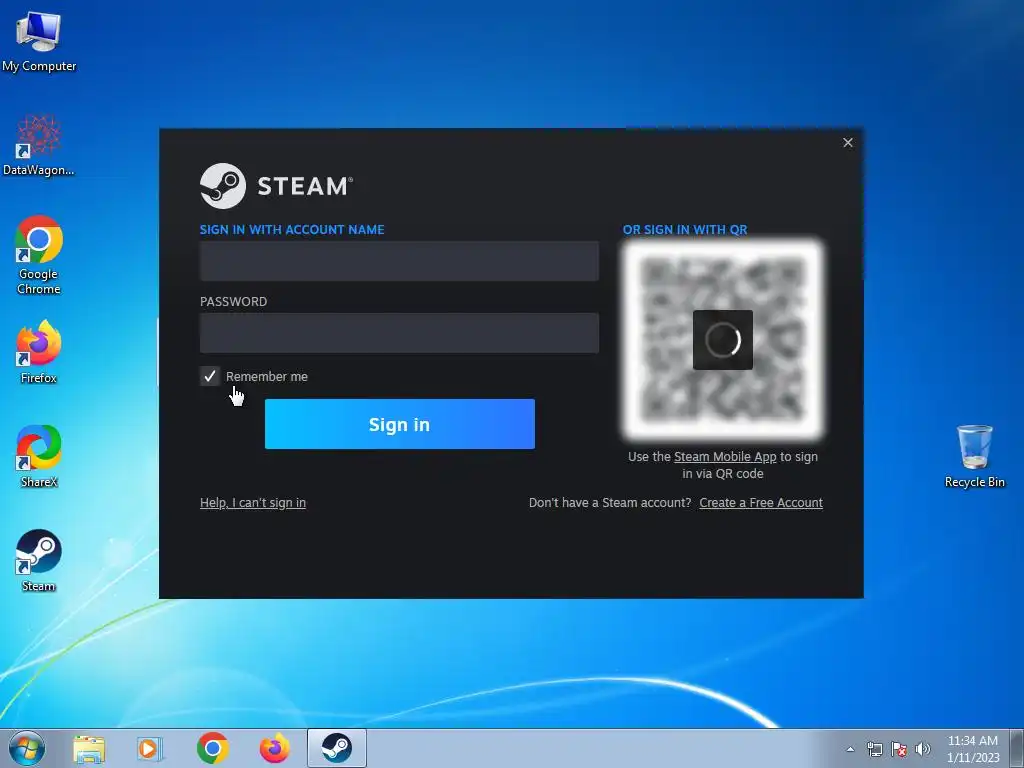
Task: Select the DataWagon desktop shortcut
Action: tap(39, 145)
